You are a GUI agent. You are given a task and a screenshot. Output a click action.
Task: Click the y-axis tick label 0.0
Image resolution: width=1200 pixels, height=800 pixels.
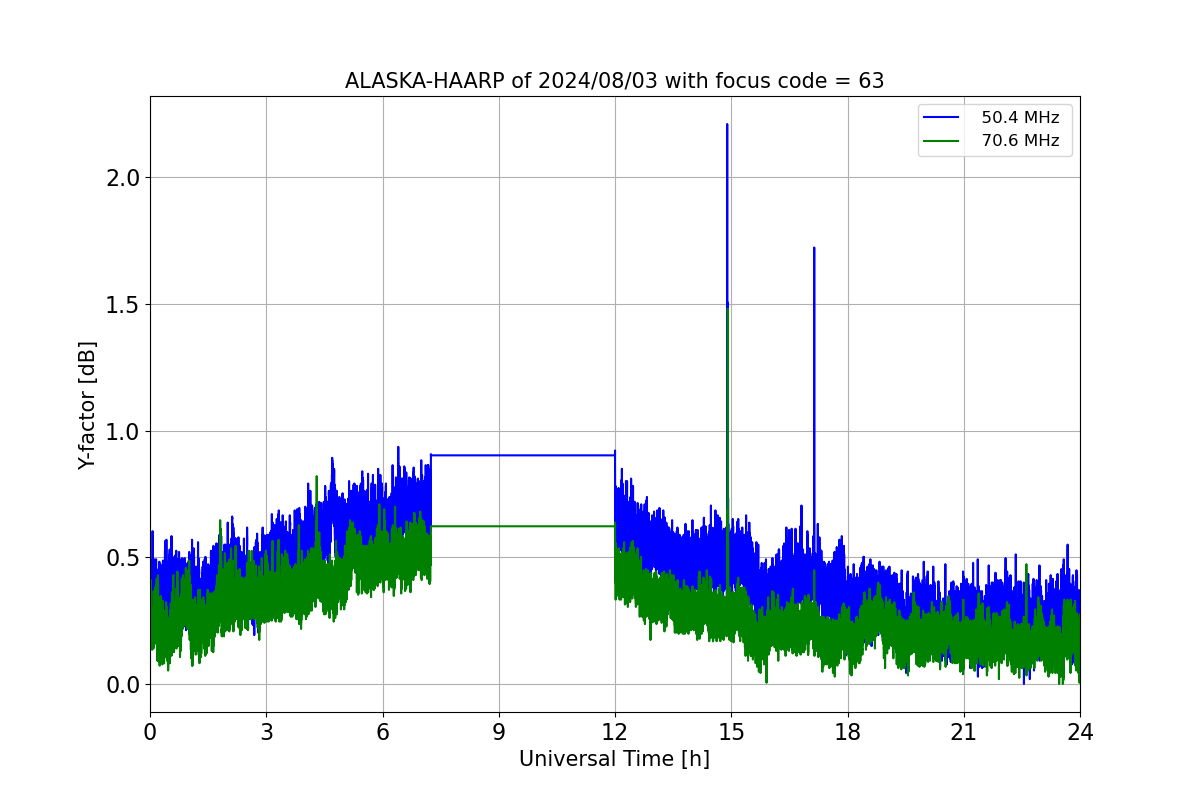tap(123, 685)
